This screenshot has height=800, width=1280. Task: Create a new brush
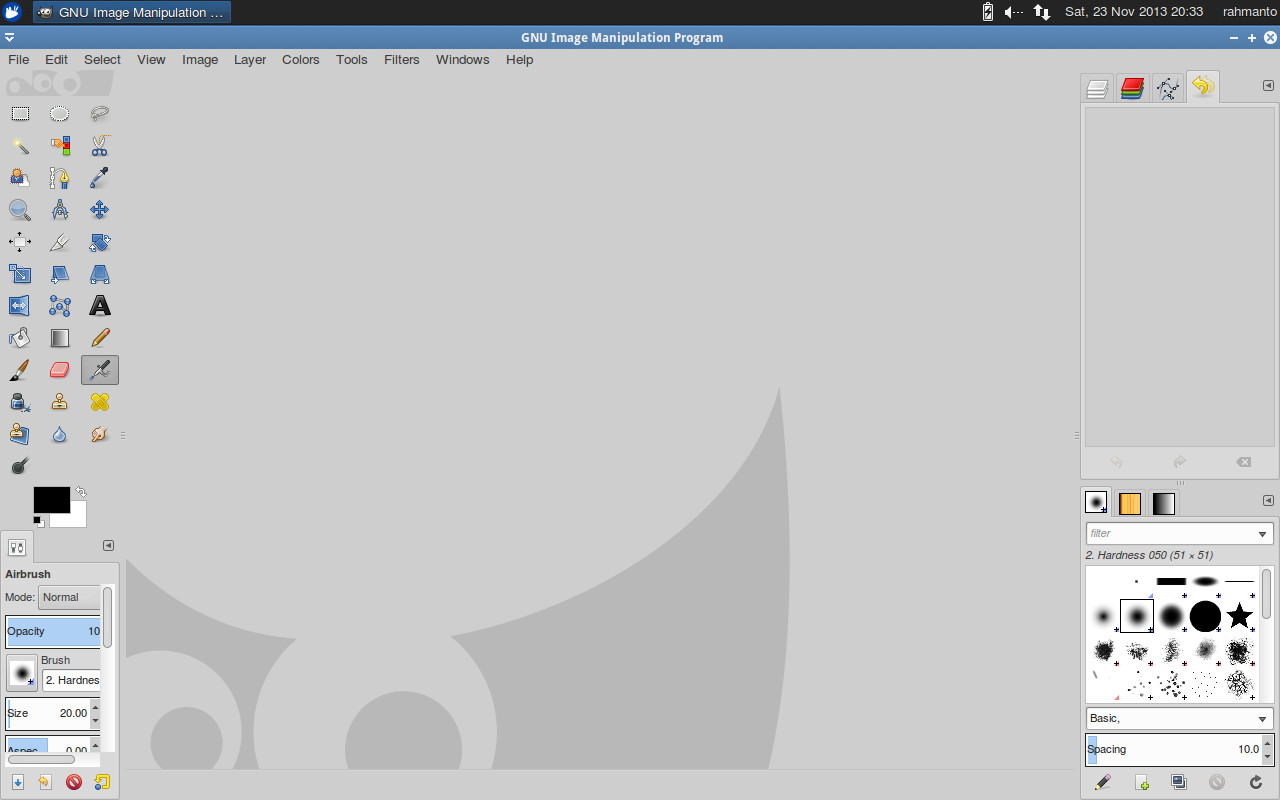pyautogui.click(x=1142, y=782)
